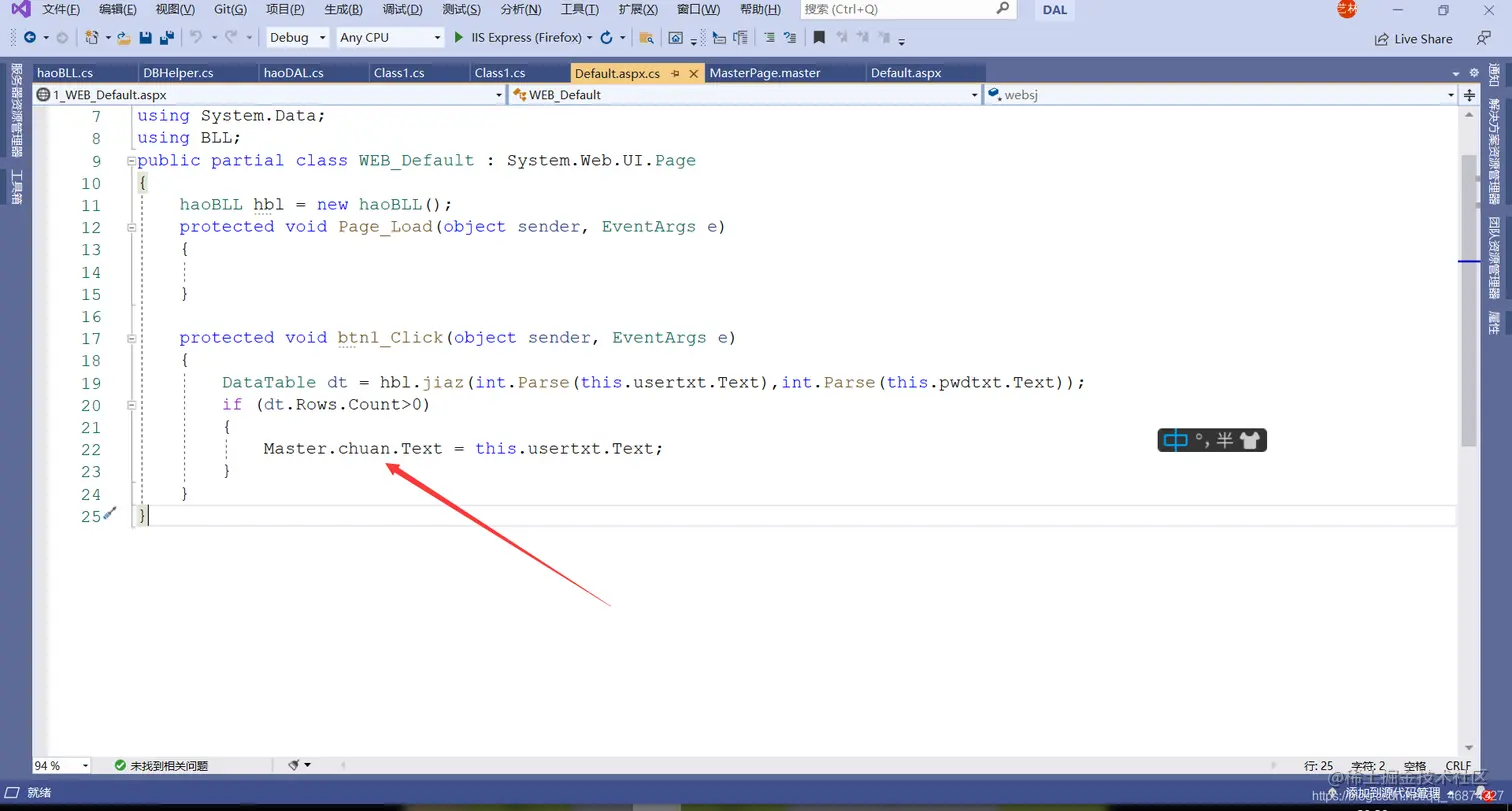Open the New Project dropdown arrow
This screenshot has width=1512, height=811.
[107, 38]
